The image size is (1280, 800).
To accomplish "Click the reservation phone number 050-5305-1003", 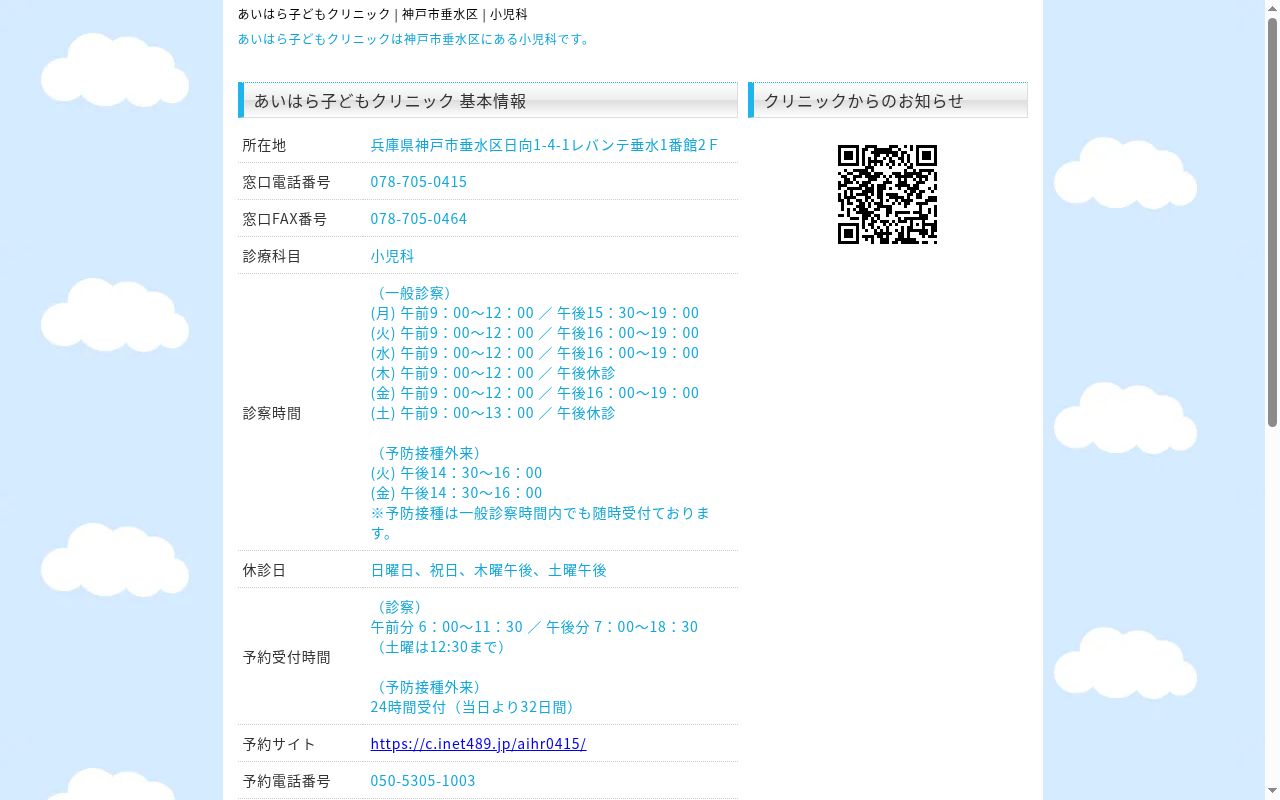I will click(423, 781).
